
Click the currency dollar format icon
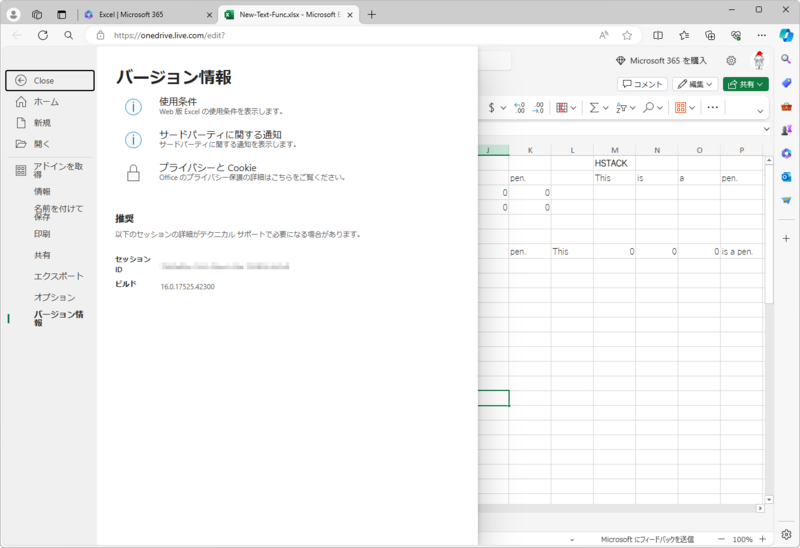pos(491,107)
